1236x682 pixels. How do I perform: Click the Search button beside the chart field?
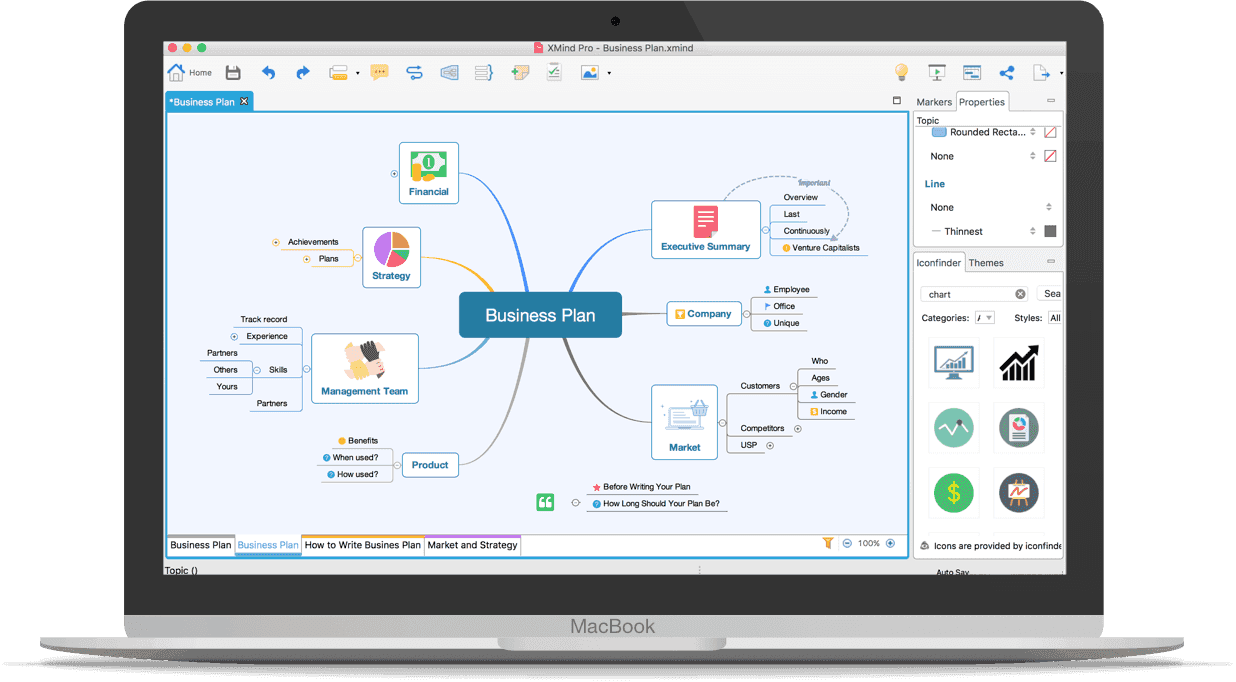tap(1051, 294)
